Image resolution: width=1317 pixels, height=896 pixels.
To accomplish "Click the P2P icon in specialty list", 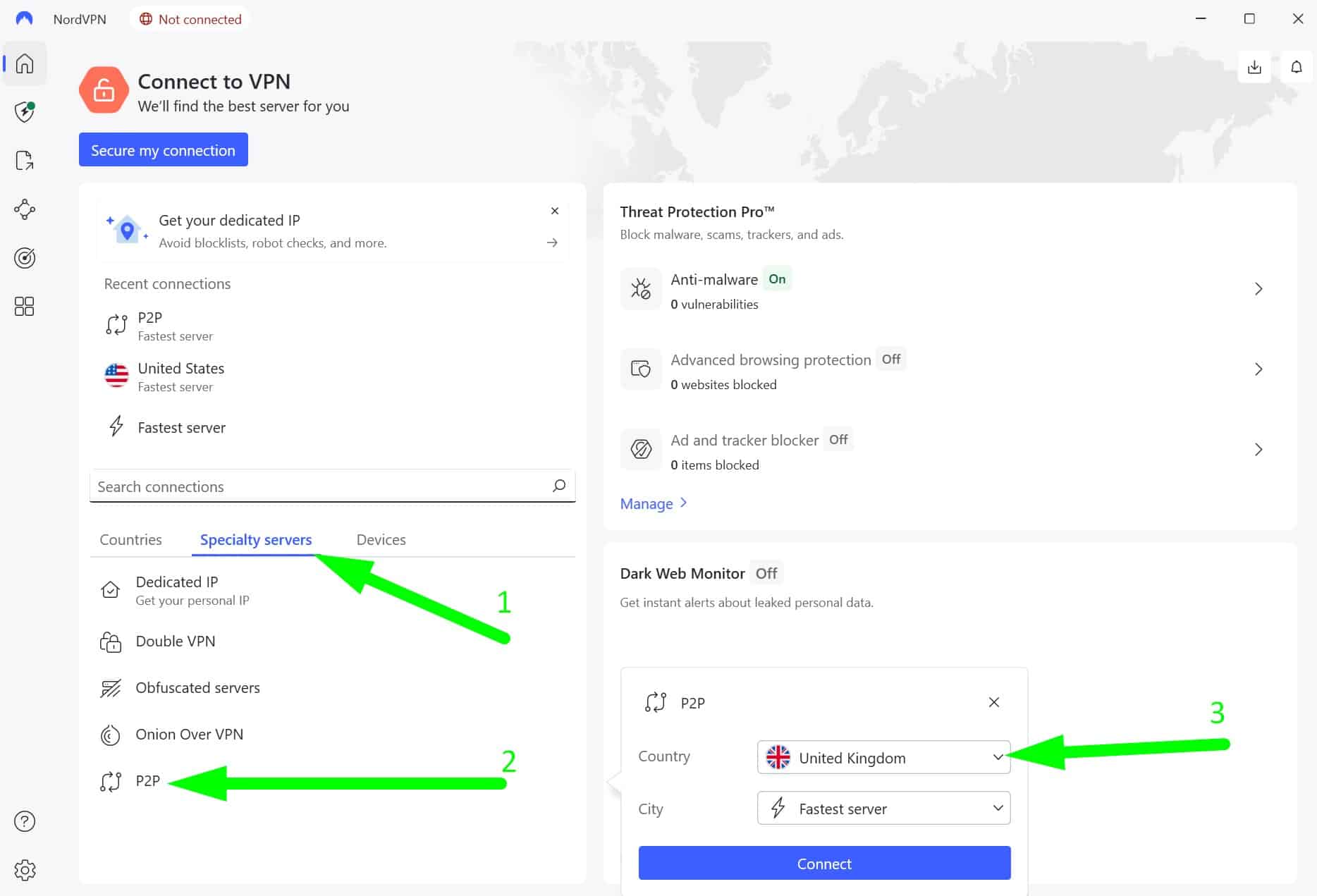I will [x=111, y=781].
